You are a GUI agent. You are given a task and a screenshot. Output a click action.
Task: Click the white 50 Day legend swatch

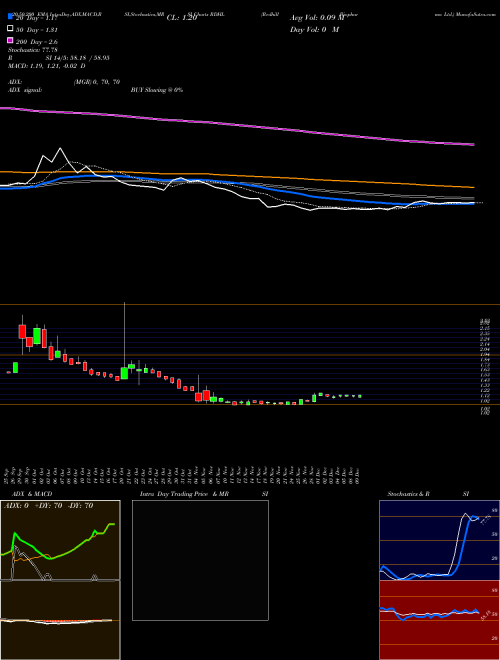pos(10,29)
